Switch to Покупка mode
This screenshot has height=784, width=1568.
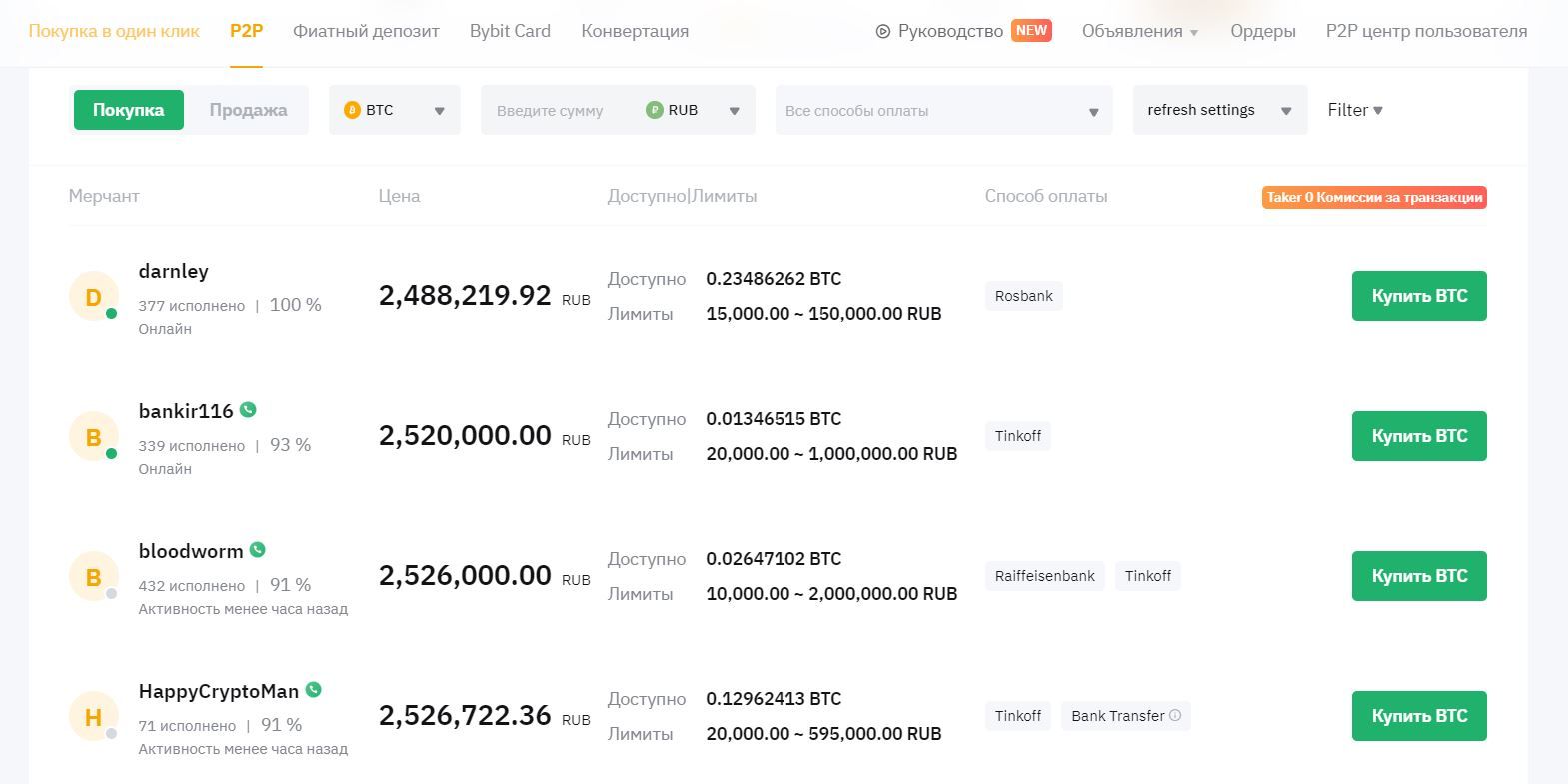click(128, 110)
